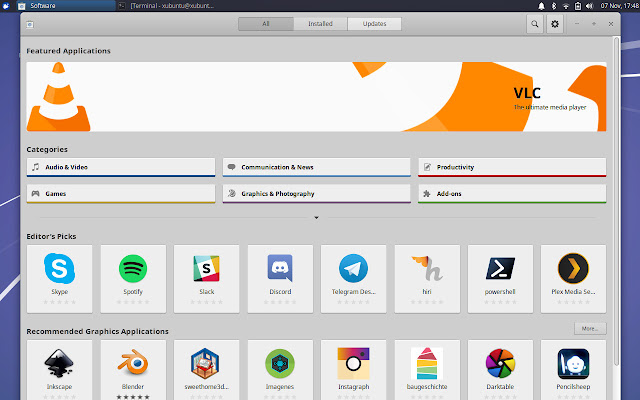Open the Wi-Fi network indicator
Viewport: 640px width, 400px height.
click(x=566, y=6)
